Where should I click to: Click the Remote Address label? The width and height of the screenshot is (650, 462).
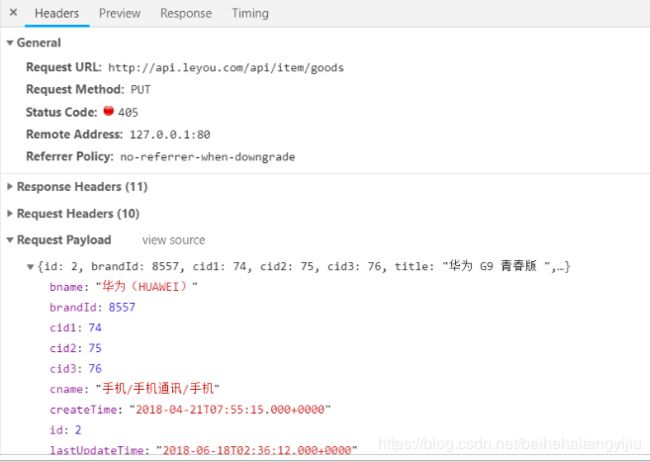[75, 134]
